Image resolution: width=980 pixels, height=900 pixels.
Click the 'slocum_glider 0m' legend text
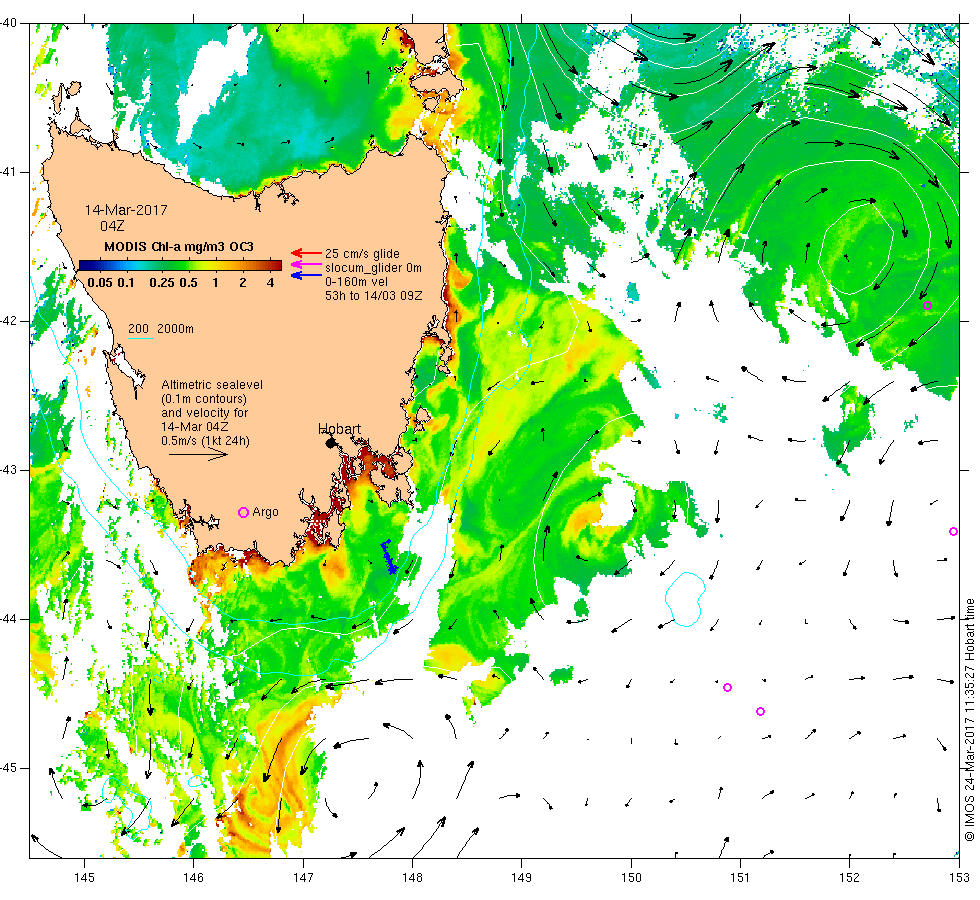click(x=373, y=268)
